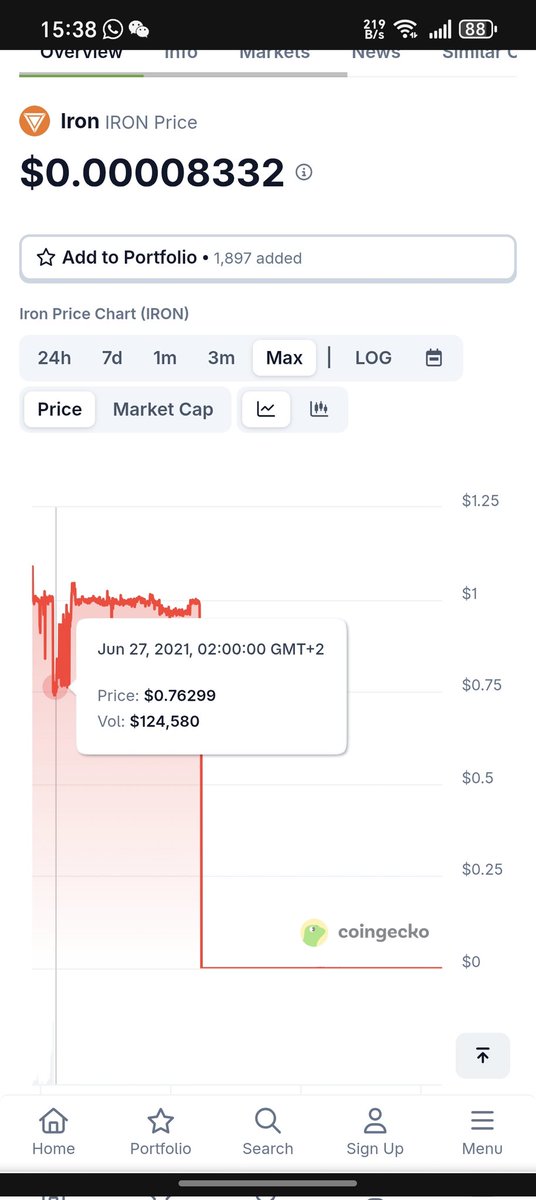Open the hamburger Menu

coord(482,1131)
